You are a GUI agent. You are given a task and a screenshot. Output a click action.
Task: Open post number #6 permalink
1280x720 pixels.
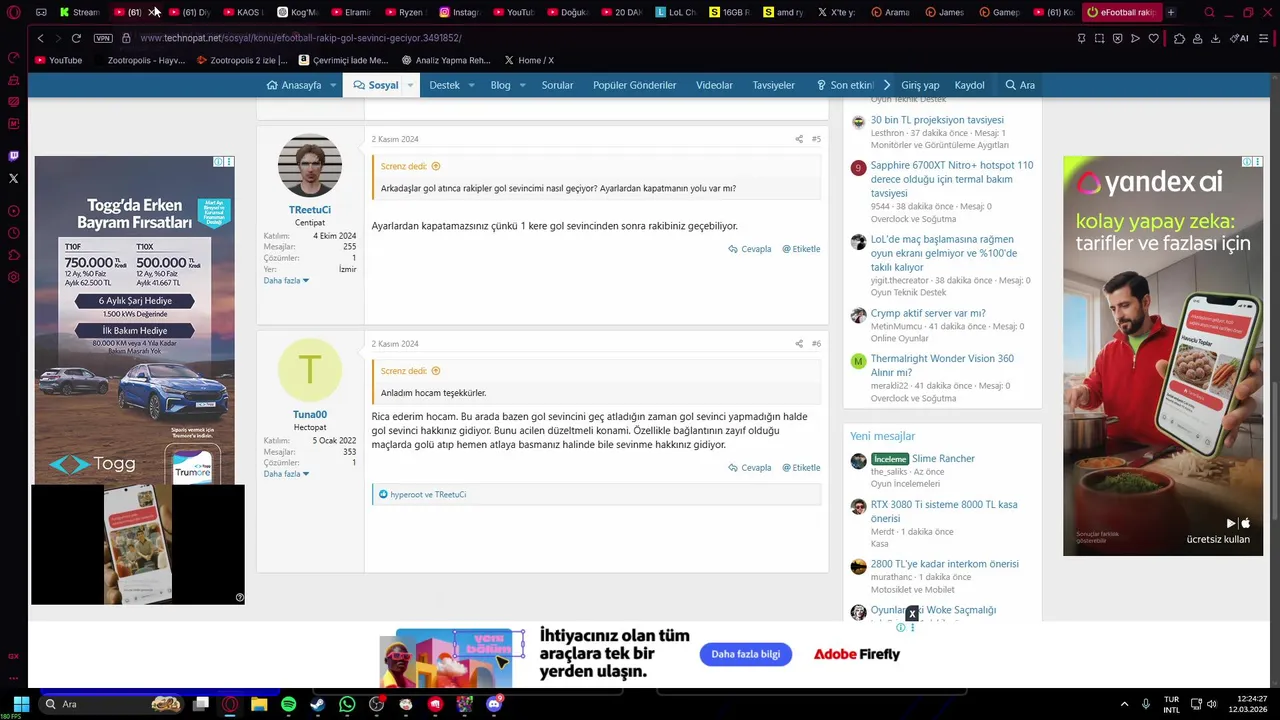pos(816,344)
